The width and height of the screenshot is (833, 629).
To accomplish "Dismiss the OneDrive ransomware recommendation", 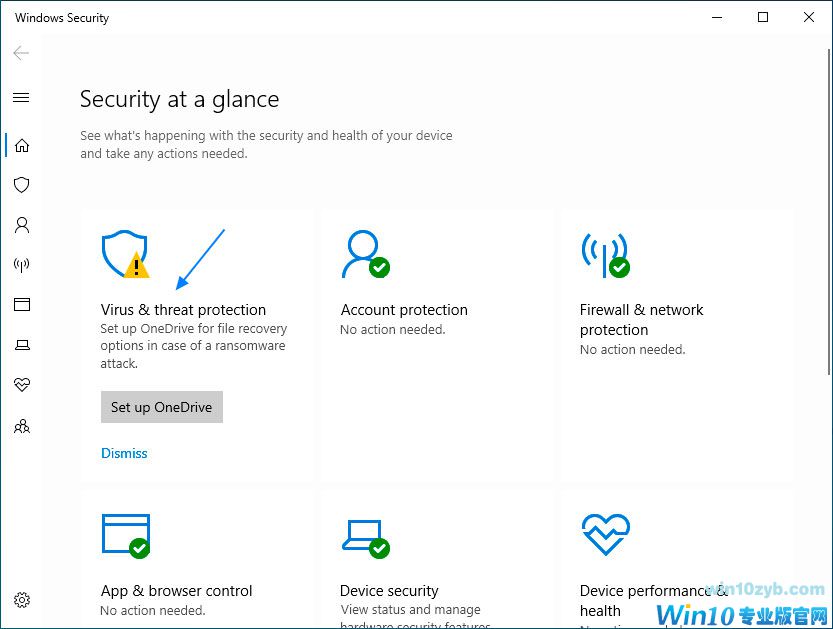I will [x=124, y=453].
